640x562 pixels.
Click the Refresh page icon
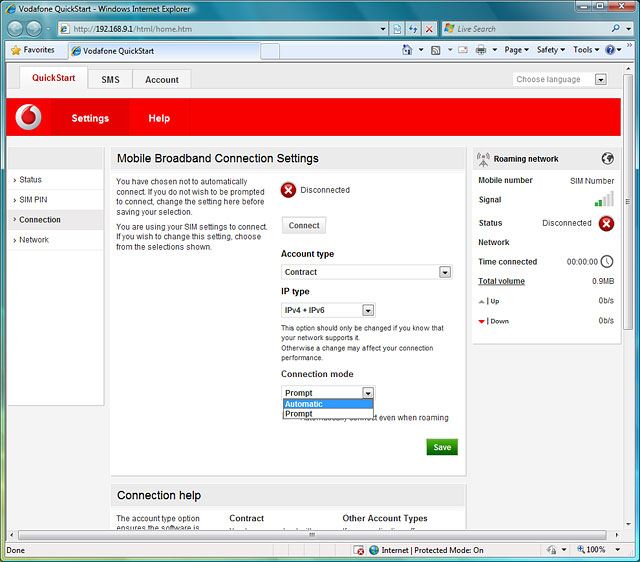(x=413, y=29)
